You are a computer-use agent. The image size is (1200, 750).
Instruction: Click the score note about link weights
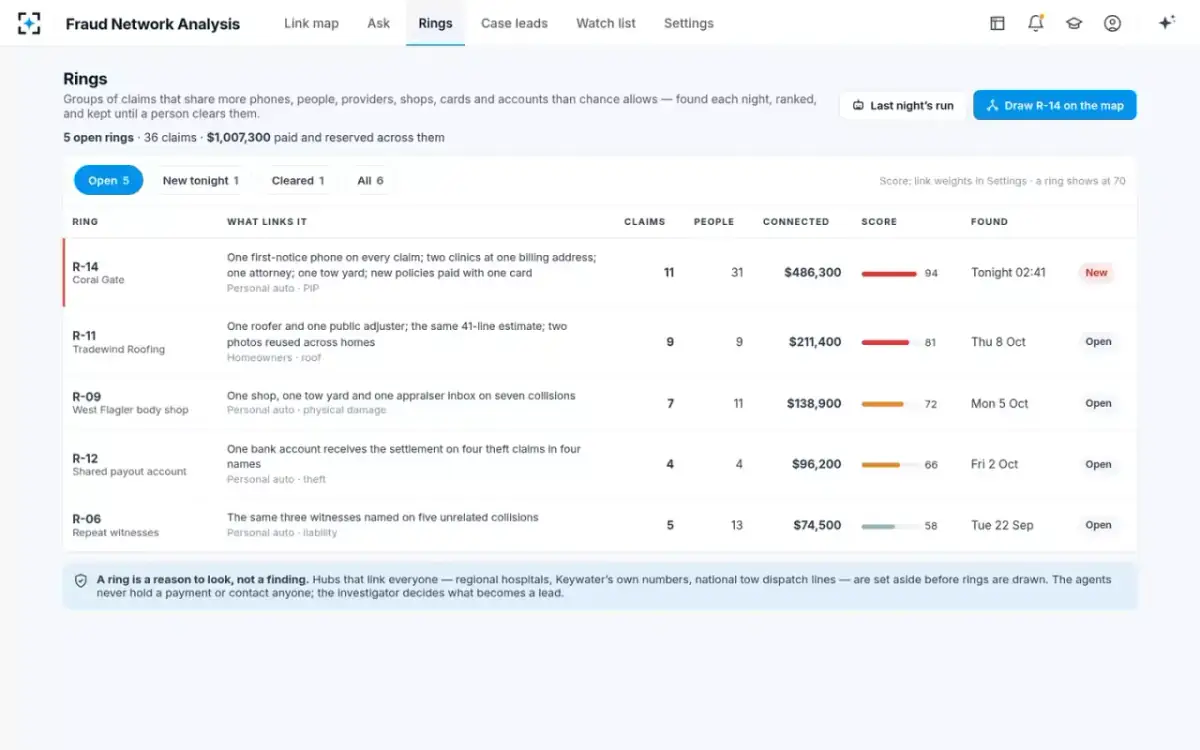pos(1002,181)
